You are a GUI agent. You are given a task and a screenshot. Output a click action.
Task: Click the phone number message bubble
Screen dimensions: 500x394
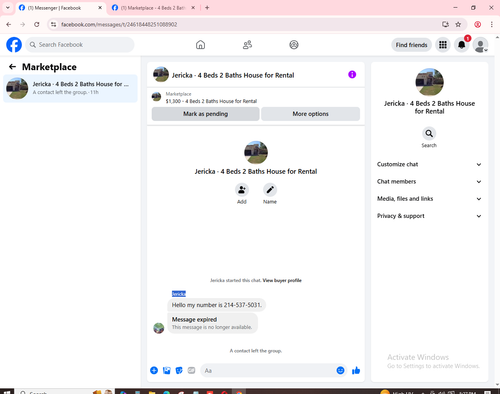[x=217, y=305]
